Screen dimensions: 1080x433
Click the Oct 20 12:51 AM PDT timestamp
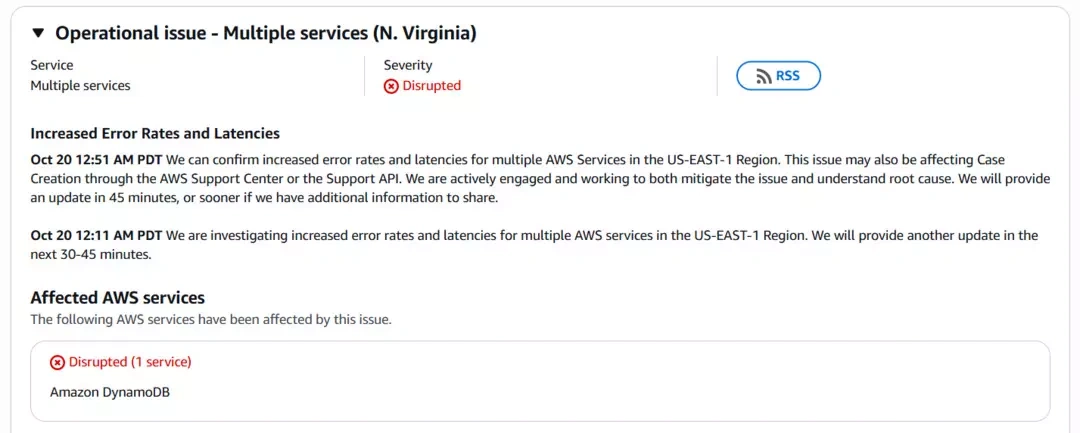pos(96,160)
